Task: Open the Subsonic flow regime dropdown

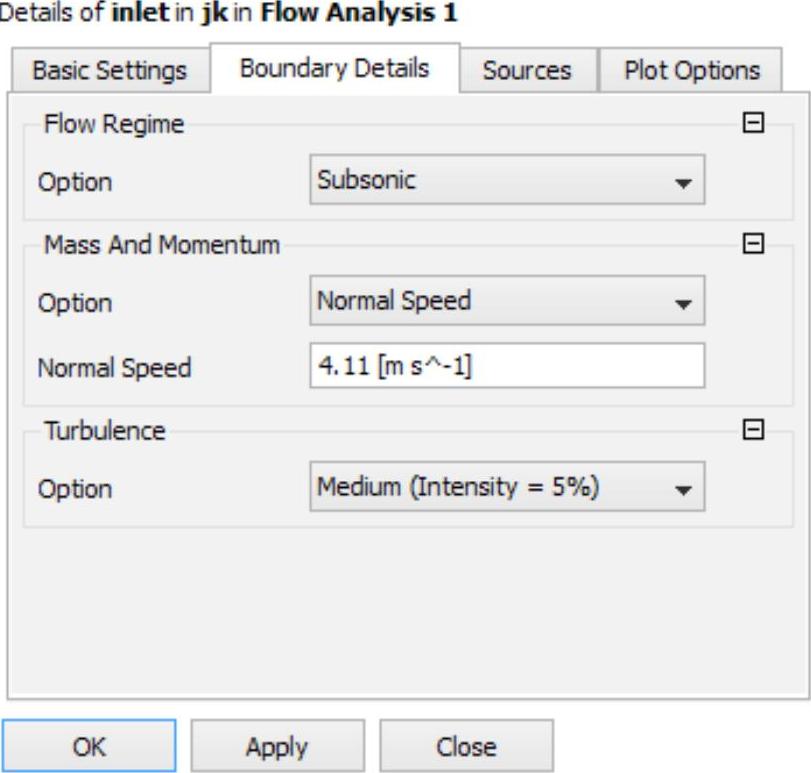Action: [506, 181]
